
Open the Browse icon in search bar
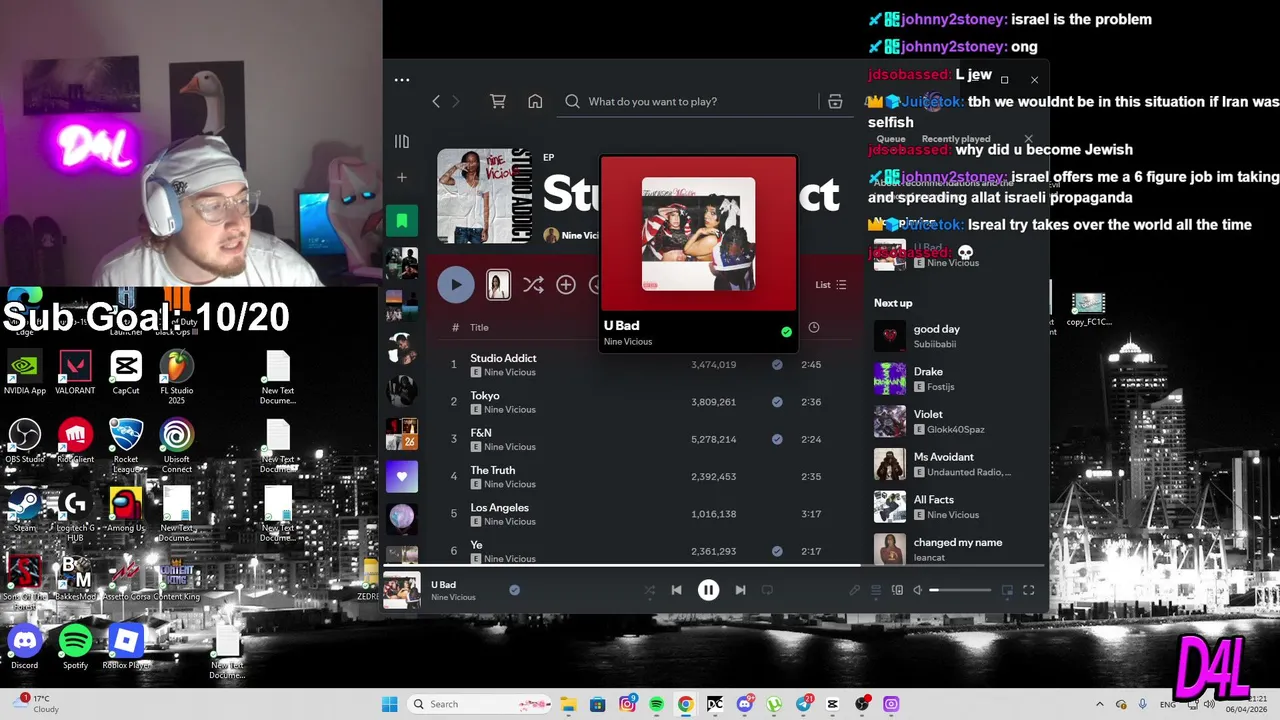[x=835, y=101]
